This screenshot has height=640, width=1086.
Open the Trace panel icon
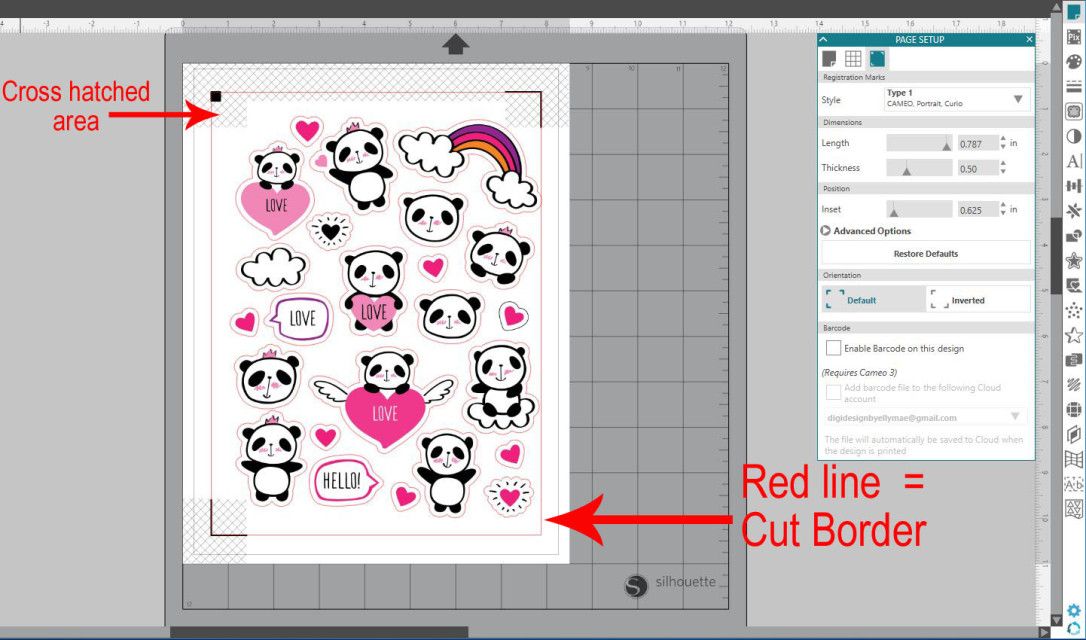coord(1074,112)
